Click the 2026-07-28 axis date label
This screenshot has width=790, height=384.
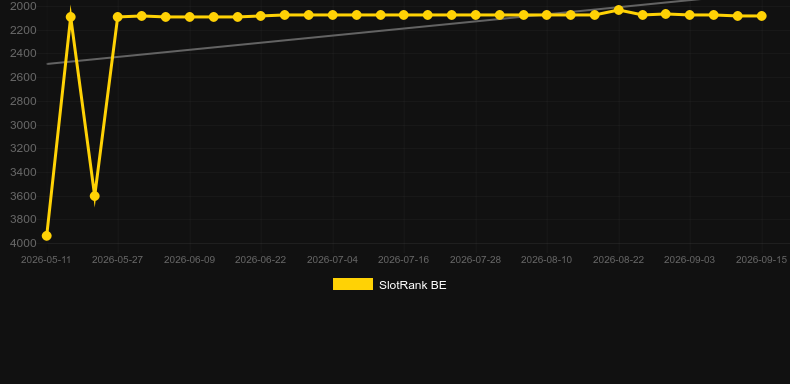pos(476,260)
